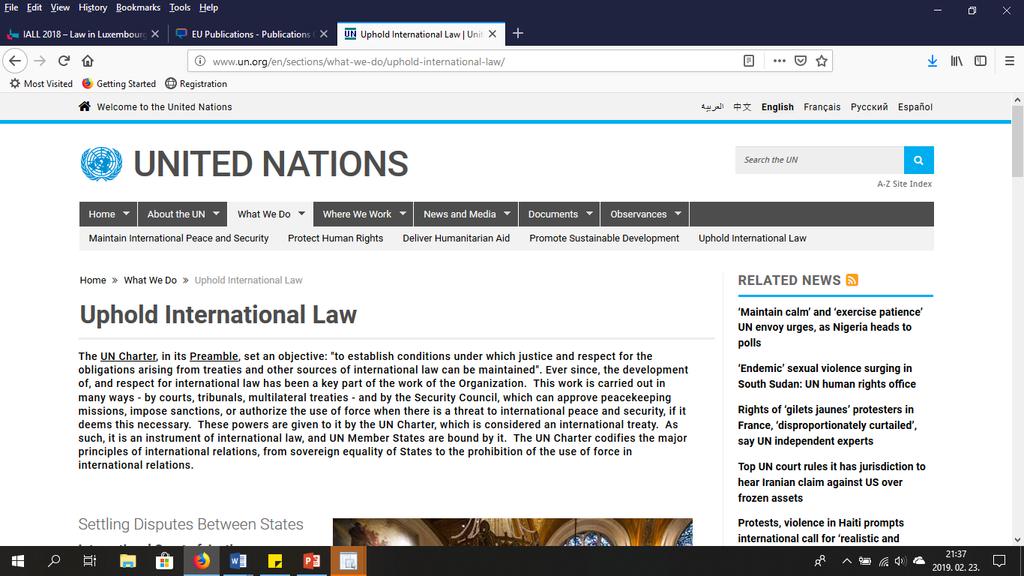Launch PowerPoint from the taskbar
The height and width of the screenshot is (576, 1024).
tap(312, 561)
